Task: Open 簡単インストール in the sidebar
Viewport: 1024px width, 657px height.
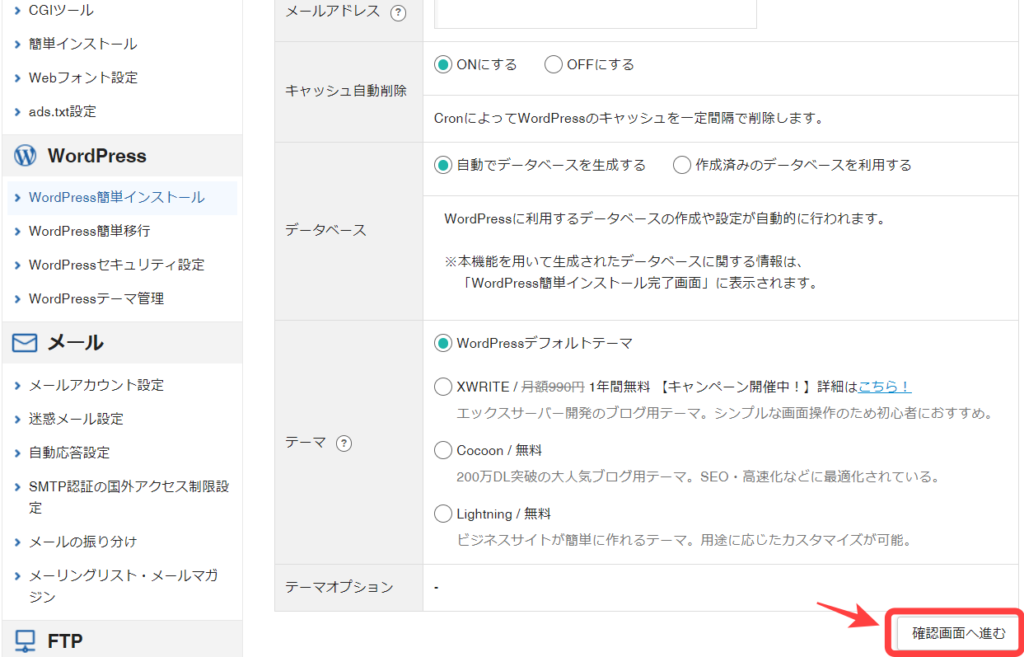Action: click(83, 44)
